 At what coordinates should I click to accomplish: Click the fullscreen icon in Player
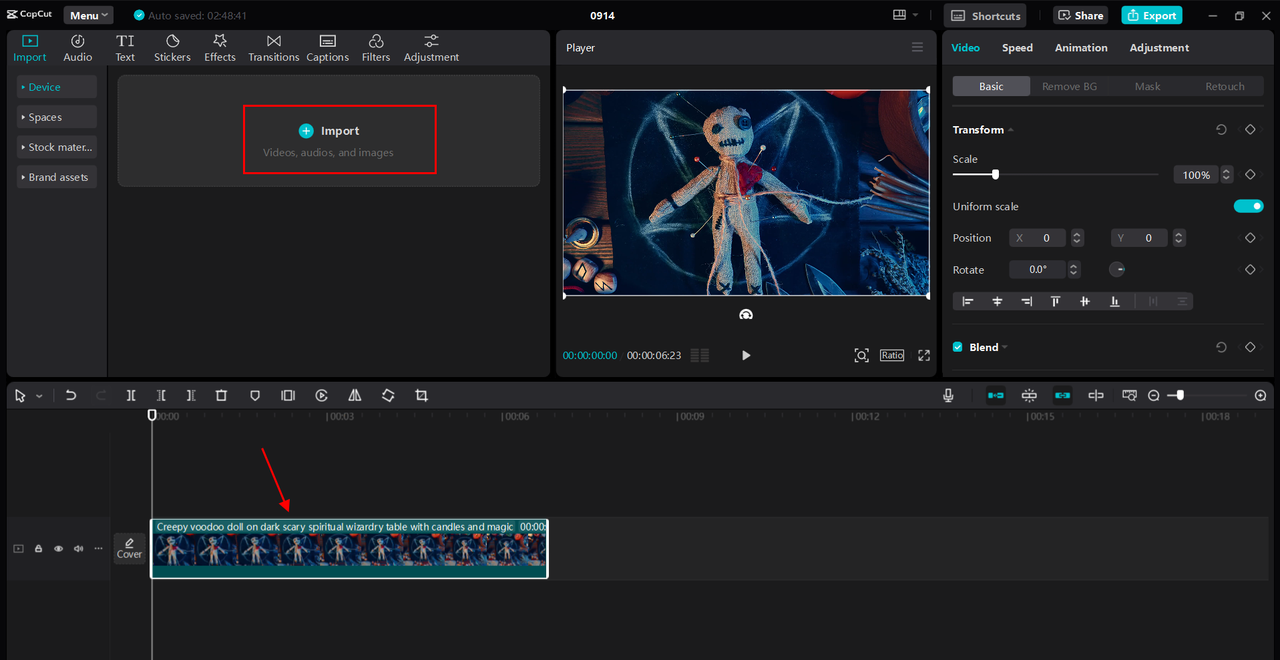click(x=924, y=355)
